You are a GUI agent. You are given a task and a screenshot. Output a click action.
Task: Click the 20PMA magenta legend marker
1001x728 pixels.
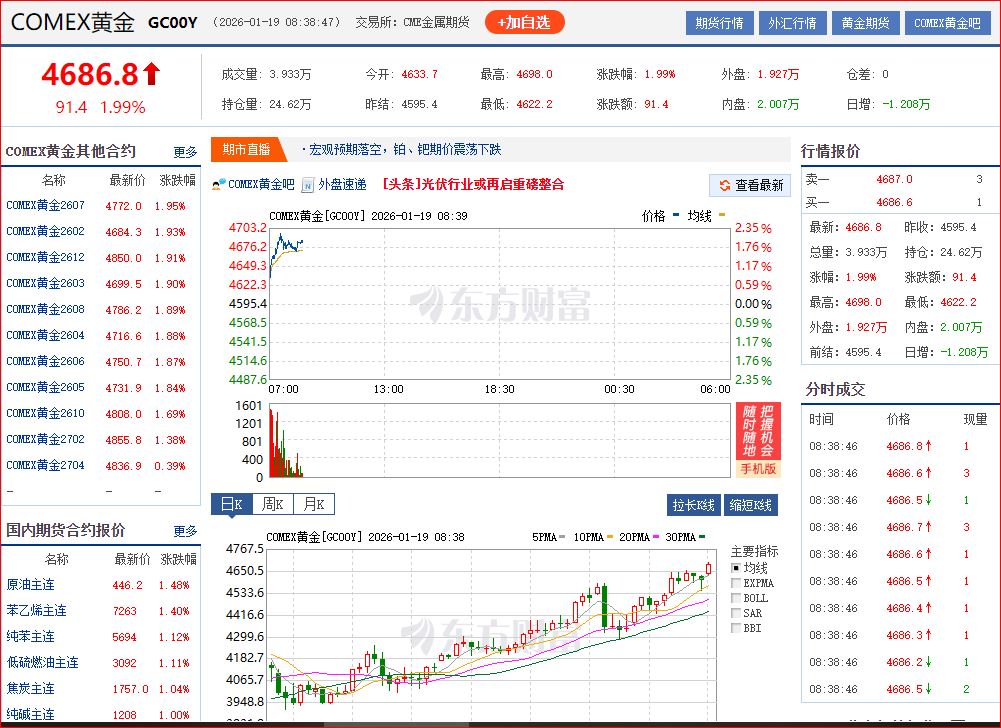(655, 537)
